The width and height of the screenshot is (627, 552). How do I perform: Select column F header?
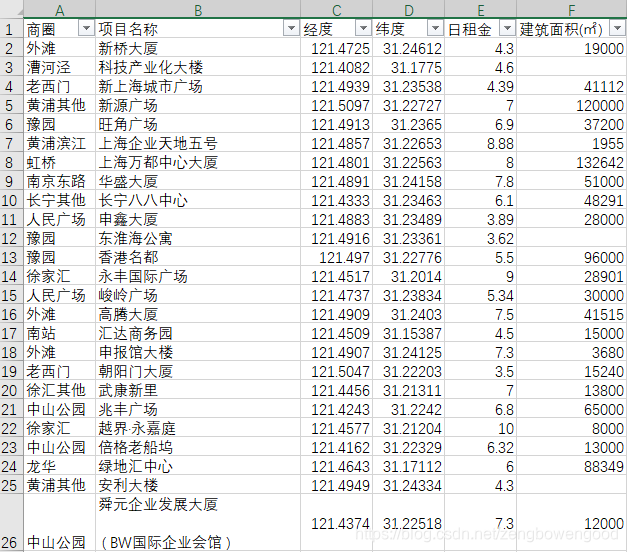(x=571, y=9)
